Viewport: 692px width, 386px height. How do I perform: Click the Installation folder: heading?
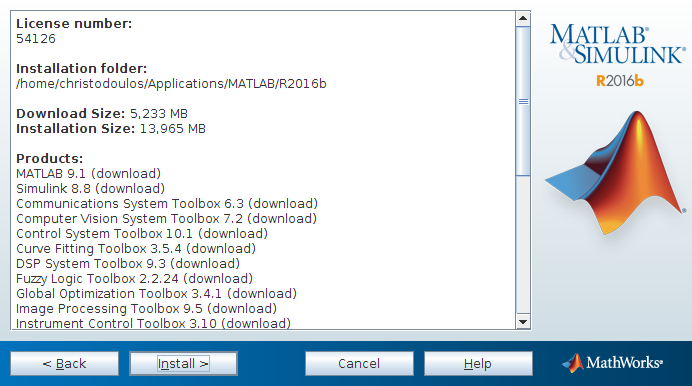click(x=82, y=69)
